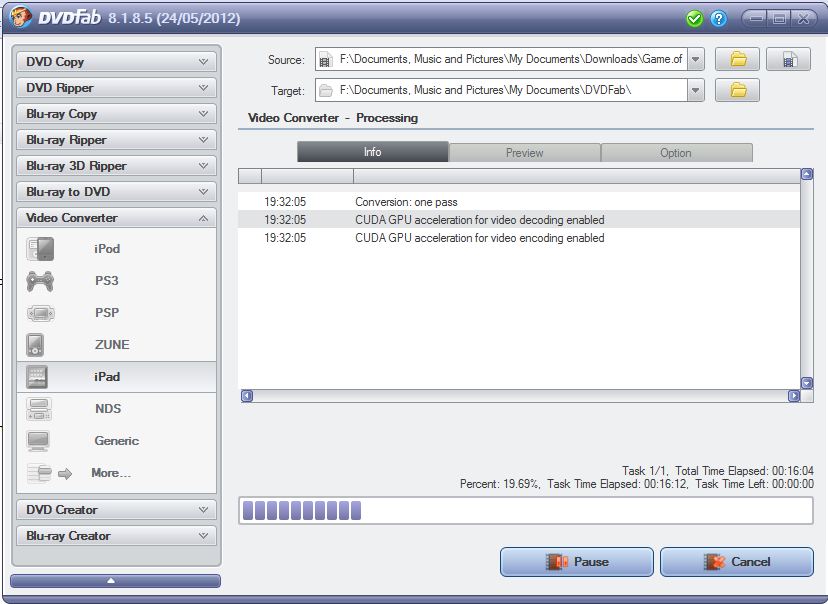Click folder icon inside Target field
828x604 pixels.
326,91
